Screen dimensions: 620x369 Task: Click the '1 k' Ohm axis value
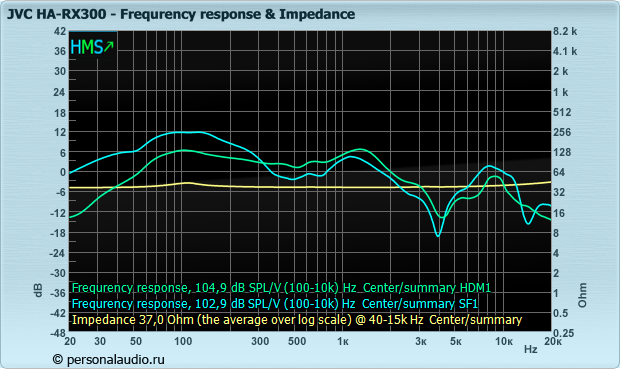[x=561, y=92]
